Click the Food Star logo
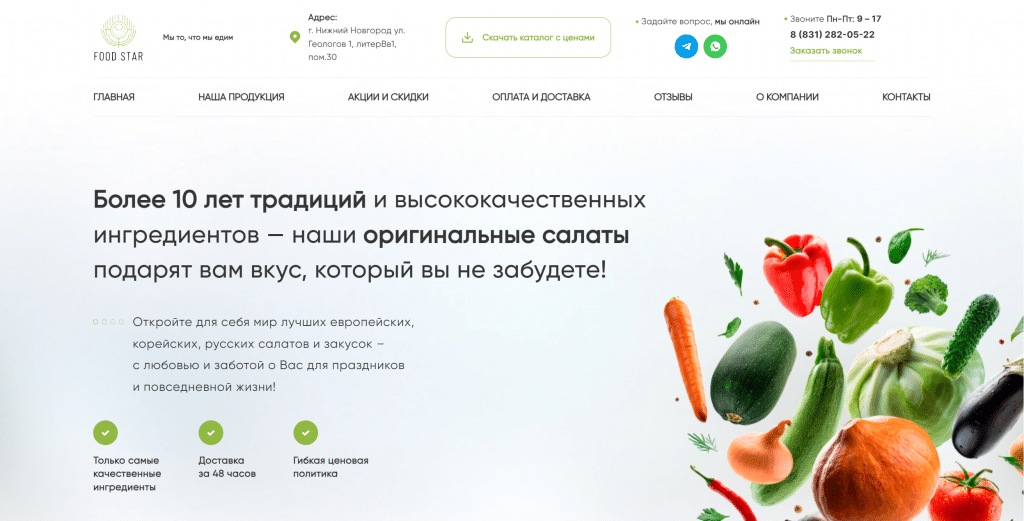Image resolution: width=1024 pixels, height=521 pixels. [118, 38]
